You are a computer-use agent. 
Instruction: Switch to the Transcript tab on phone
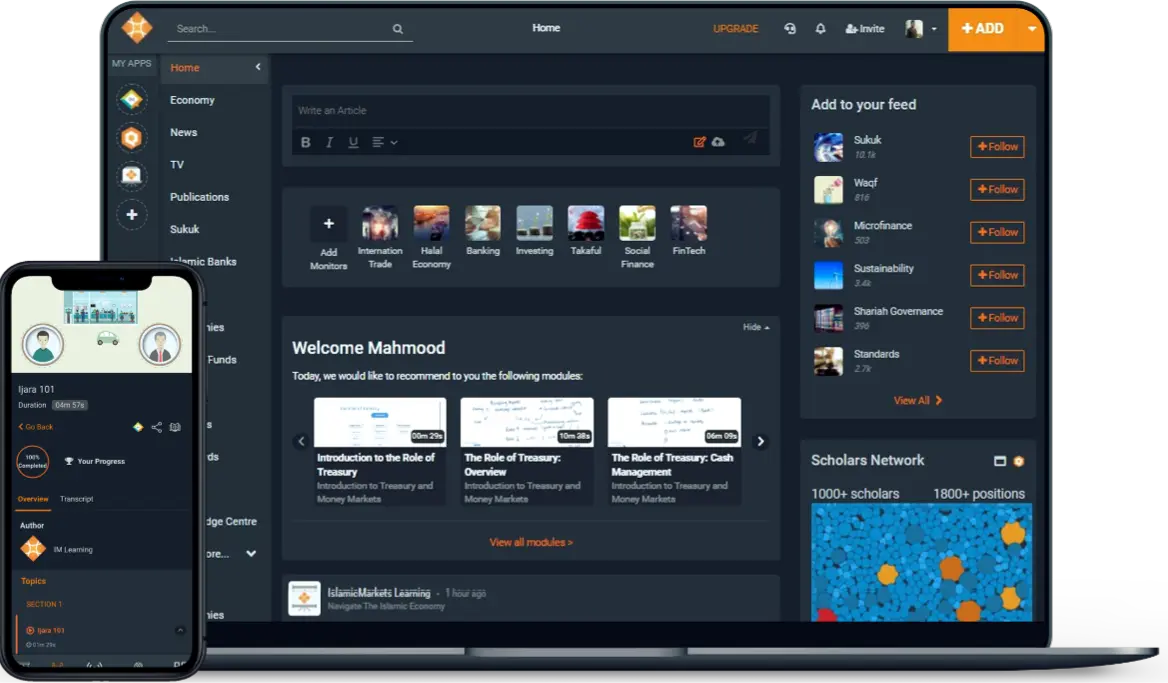tap(77, 498)
